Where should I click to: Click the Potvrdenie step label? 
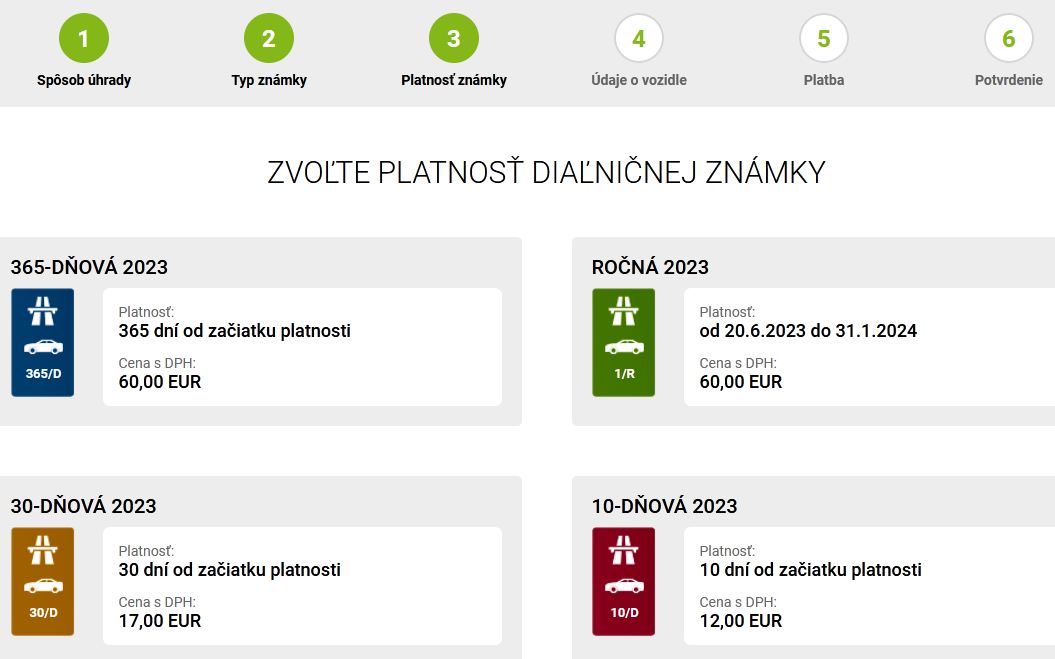click(x=1008, y=80)
